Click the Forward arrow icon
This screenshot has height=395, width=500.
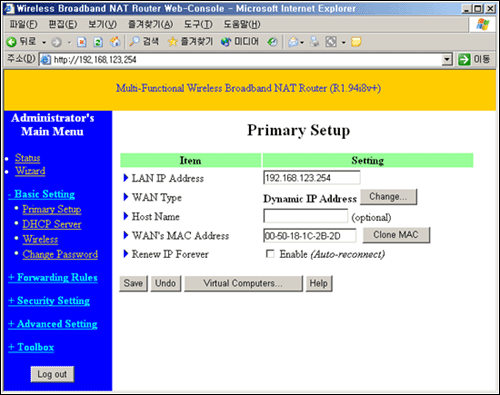[56, 42]
